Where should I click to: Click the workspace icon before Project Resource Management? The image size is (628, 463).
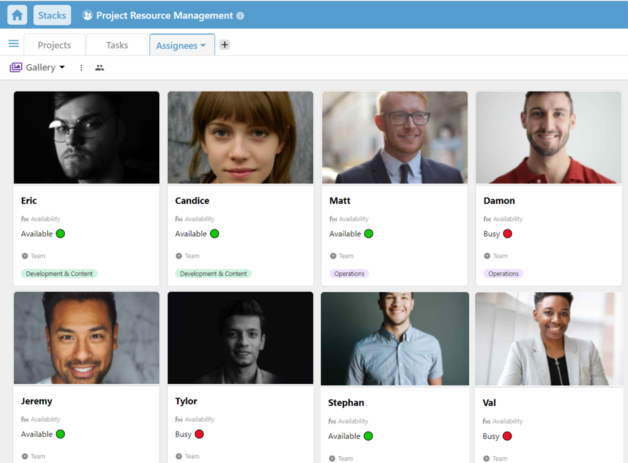point(87,16)
